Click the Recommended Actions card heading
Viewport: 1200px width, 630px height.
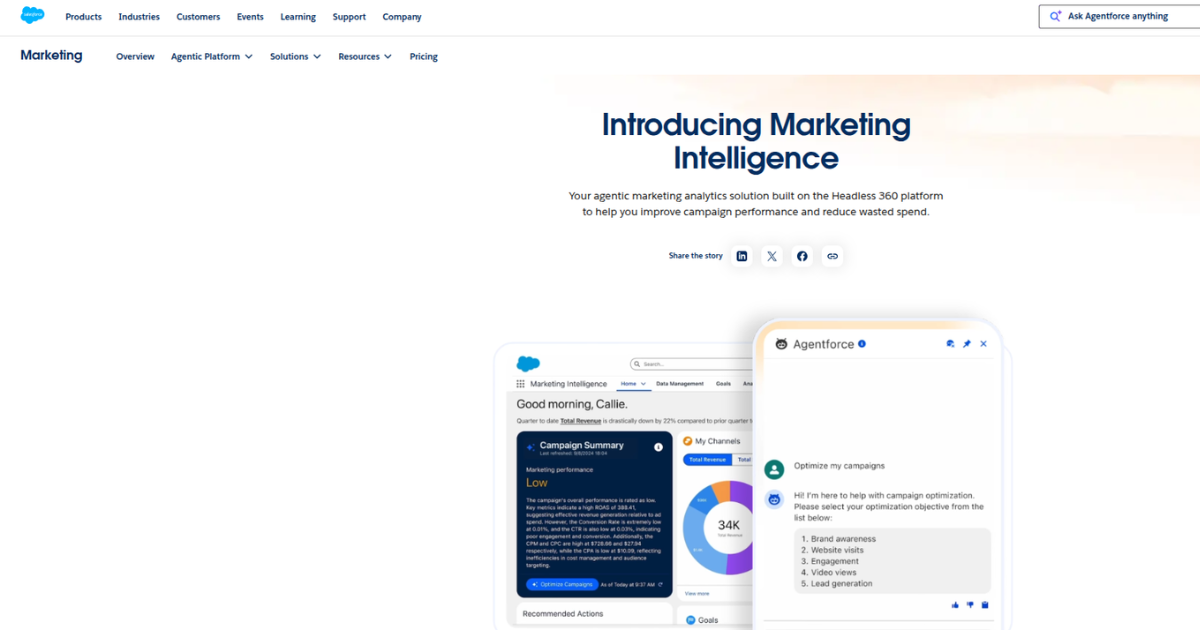click(x=563, y=614)
